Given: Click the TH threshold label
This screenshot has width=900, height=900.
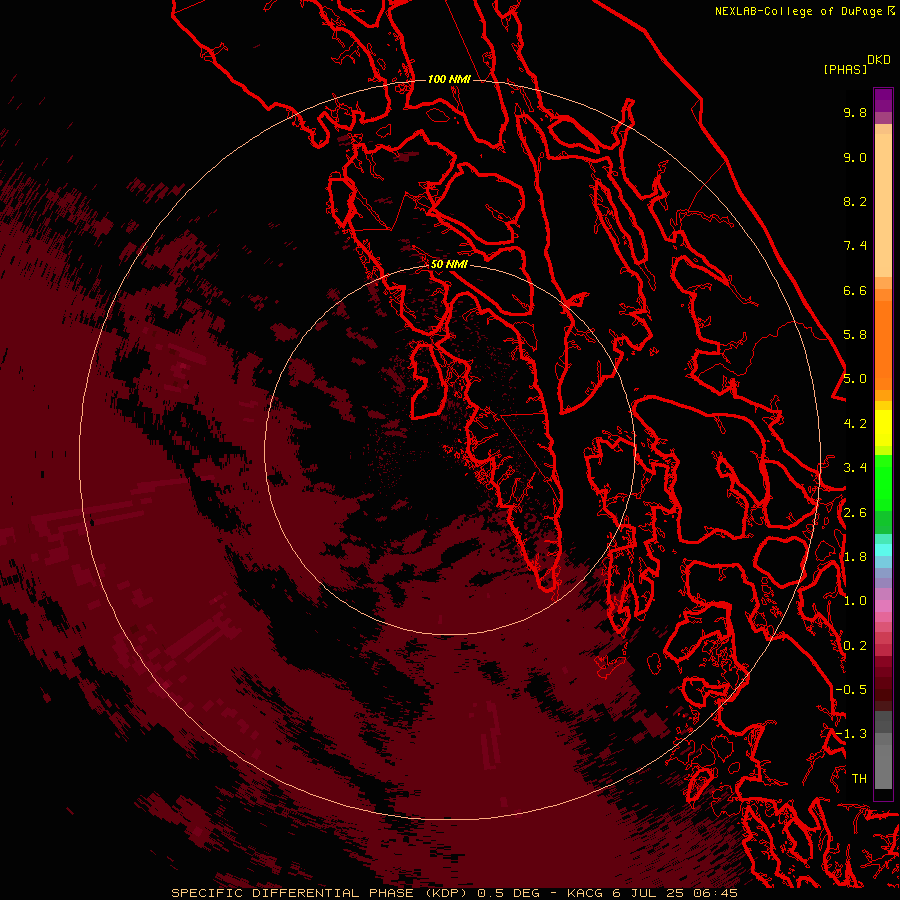Looking at the screenshot, I should pos(859,779).
